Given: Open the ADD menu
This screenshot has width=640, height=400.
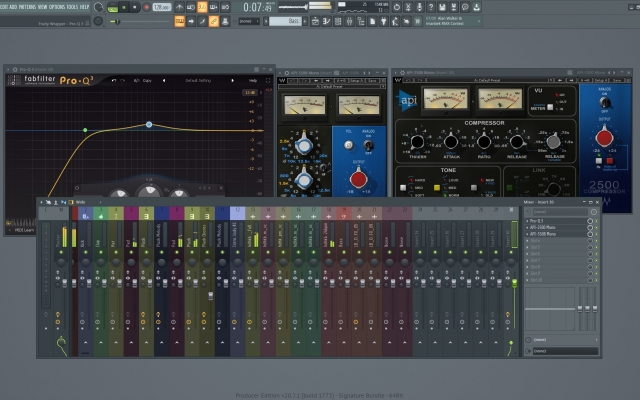Looking at the screenshot, I should (13, 7).
